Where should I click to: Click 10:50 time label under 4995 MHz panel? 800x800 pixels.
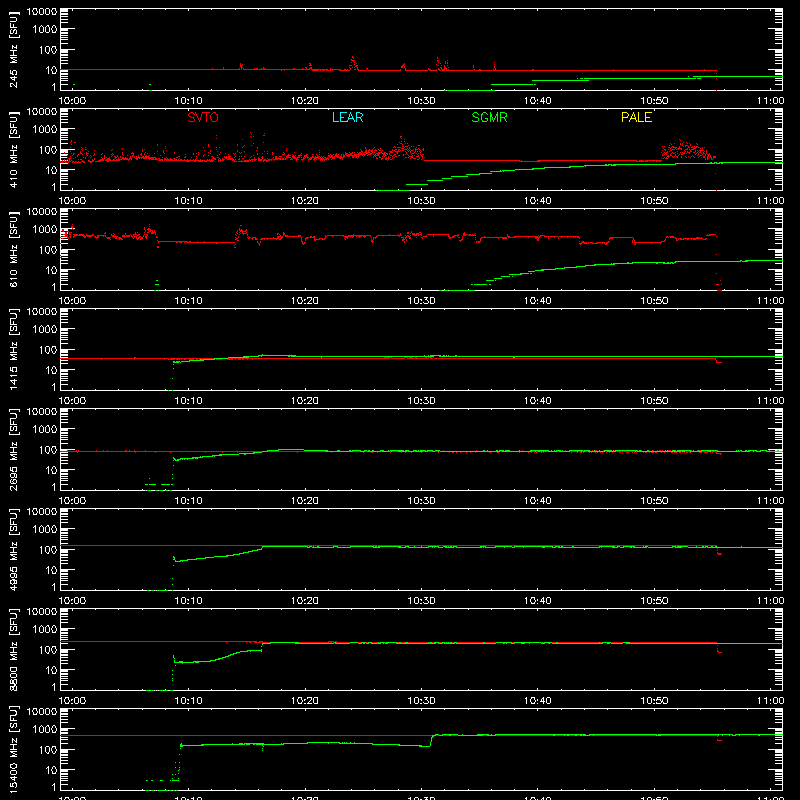pyautogui.click(x=654, y=601)
